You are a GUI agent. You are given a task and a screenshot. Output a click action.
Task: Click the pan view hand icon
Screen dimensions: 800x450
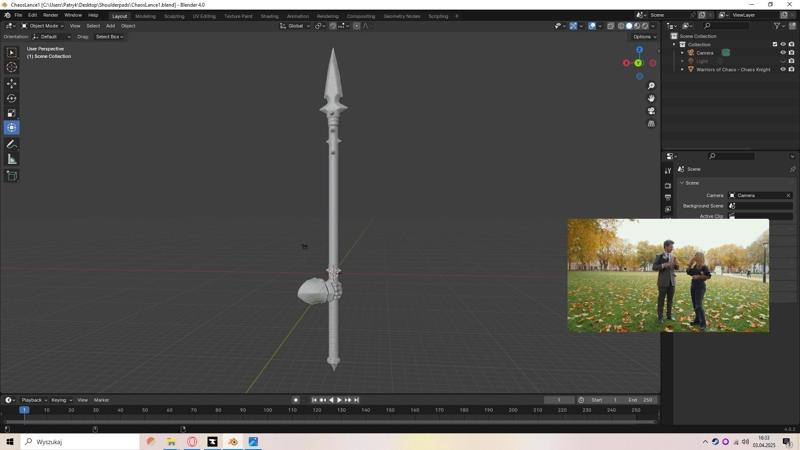tap(651, 98)
